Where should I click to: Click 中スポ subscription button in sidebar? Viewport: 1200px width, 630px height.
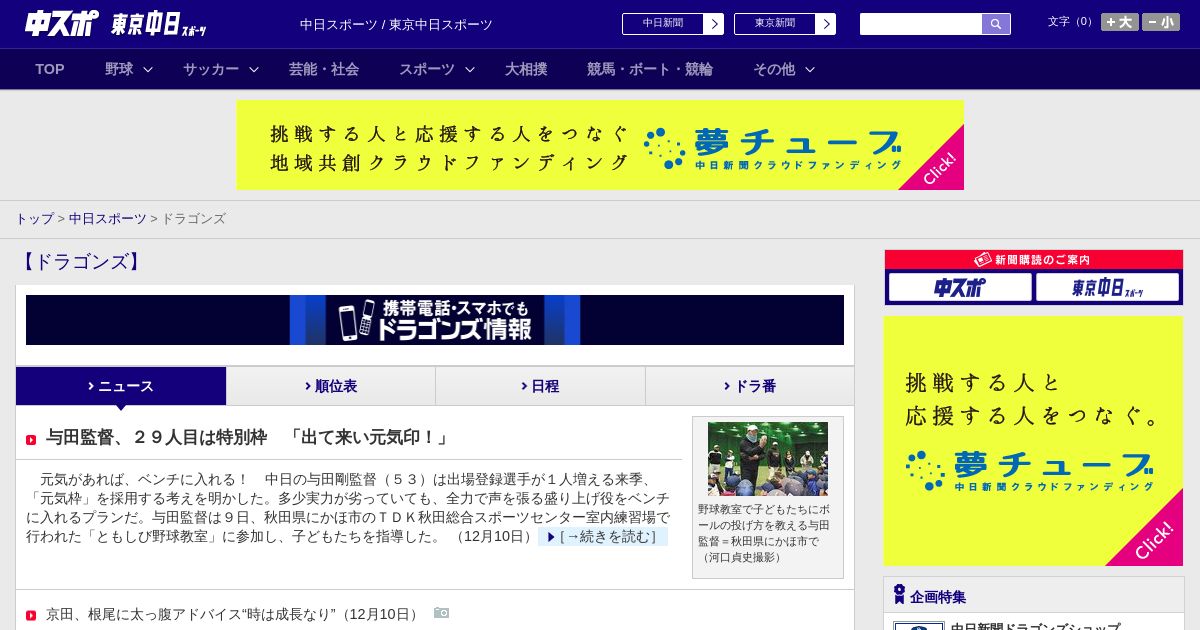(x=960, y=287)
